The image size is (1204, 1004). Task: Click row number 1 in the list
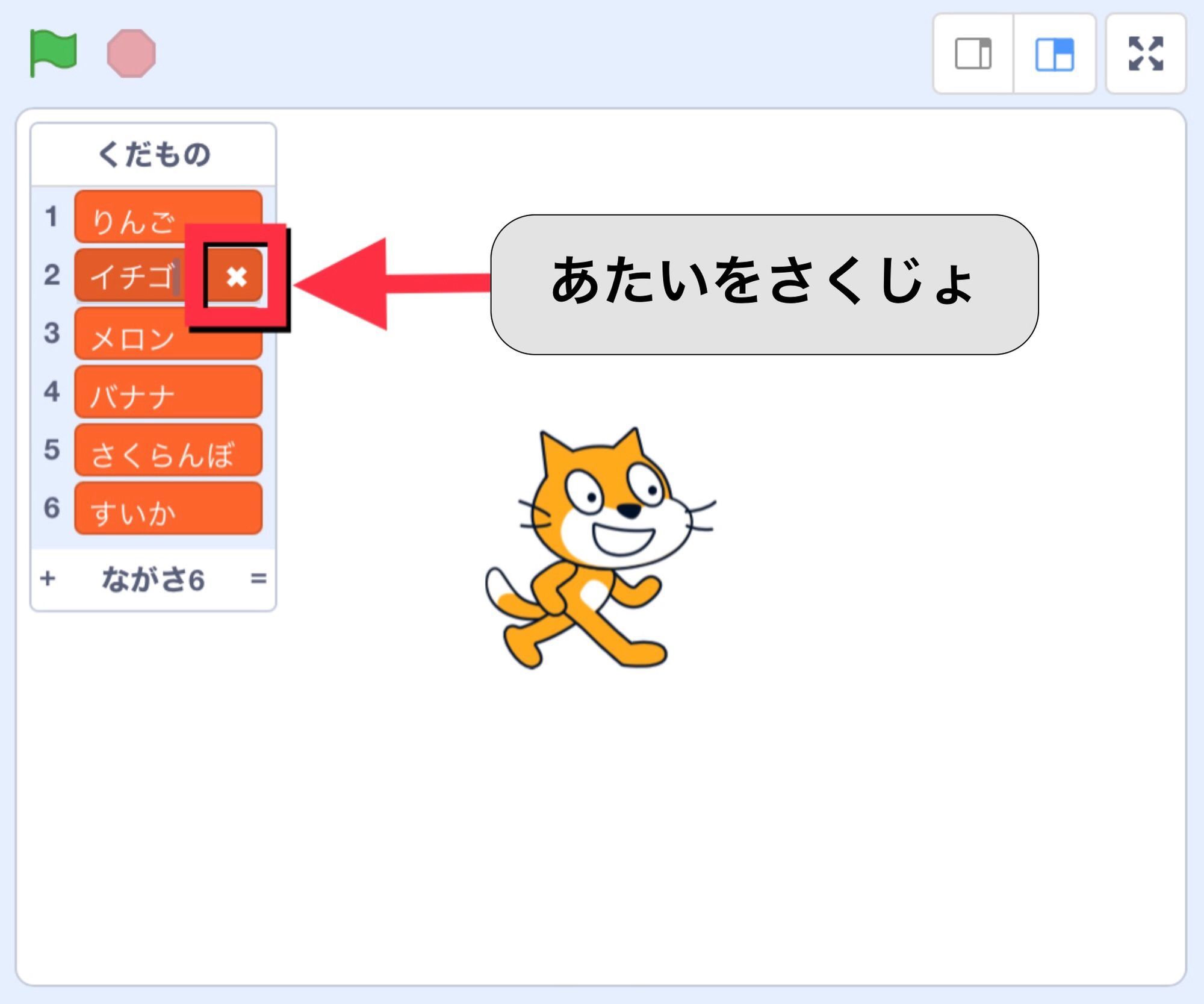(52, 217)
